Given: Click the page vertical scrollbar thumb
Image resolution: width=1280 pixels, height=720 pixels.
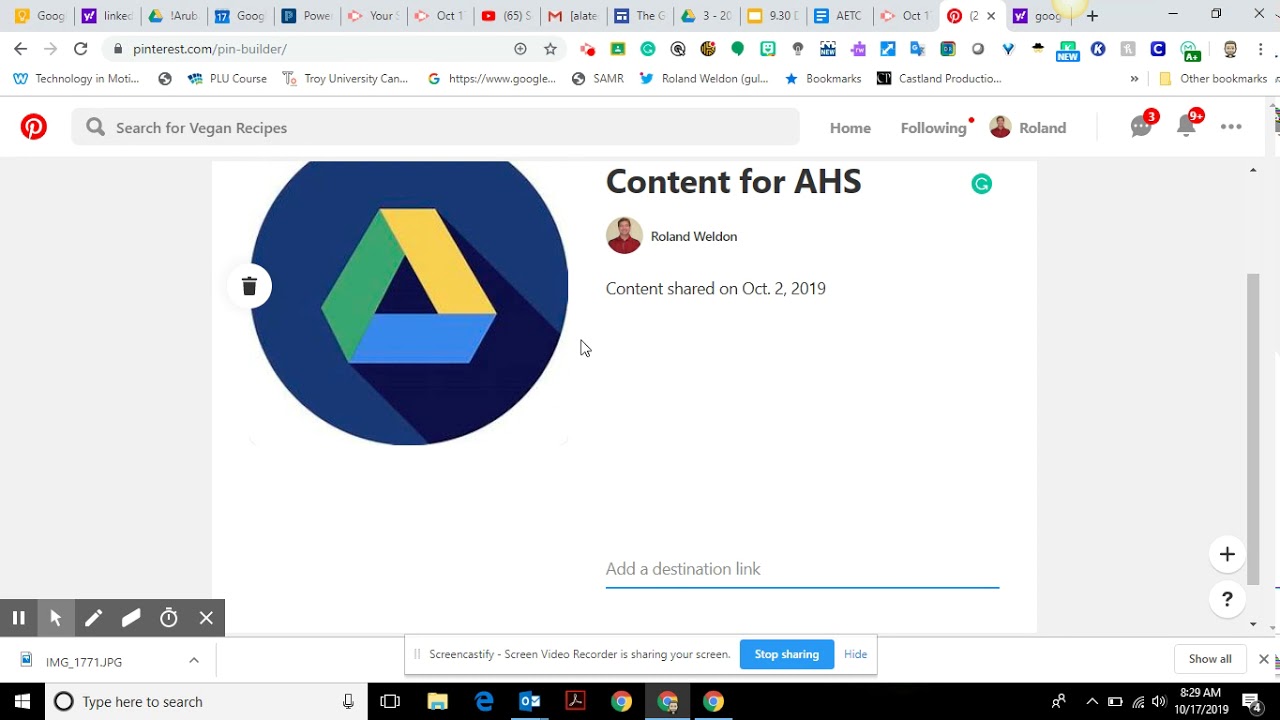Looking at the screenshot, I should 1253,428.
